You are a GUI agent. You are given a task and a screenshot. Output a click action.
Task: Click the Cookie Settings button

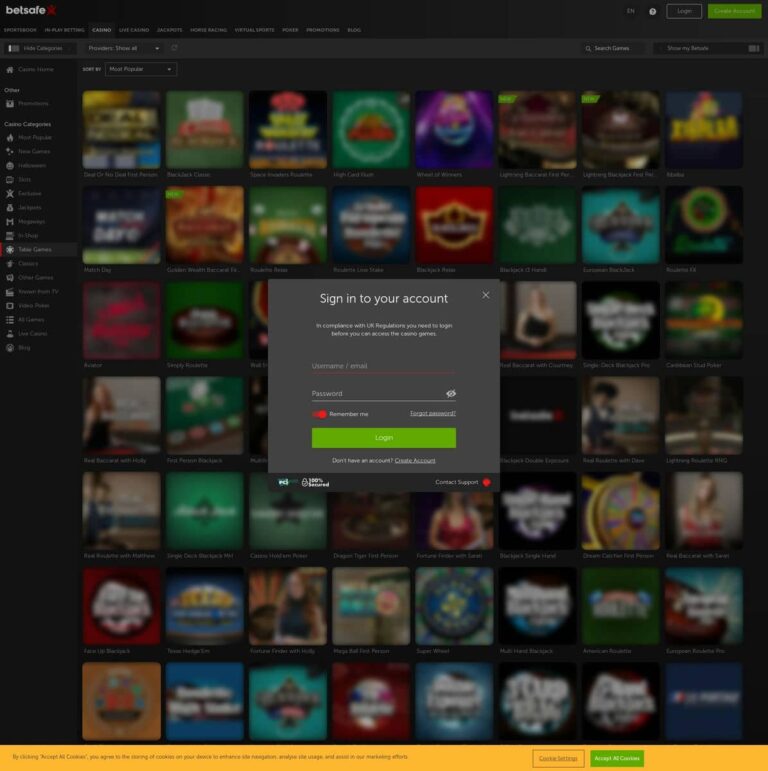click(558, 758)
